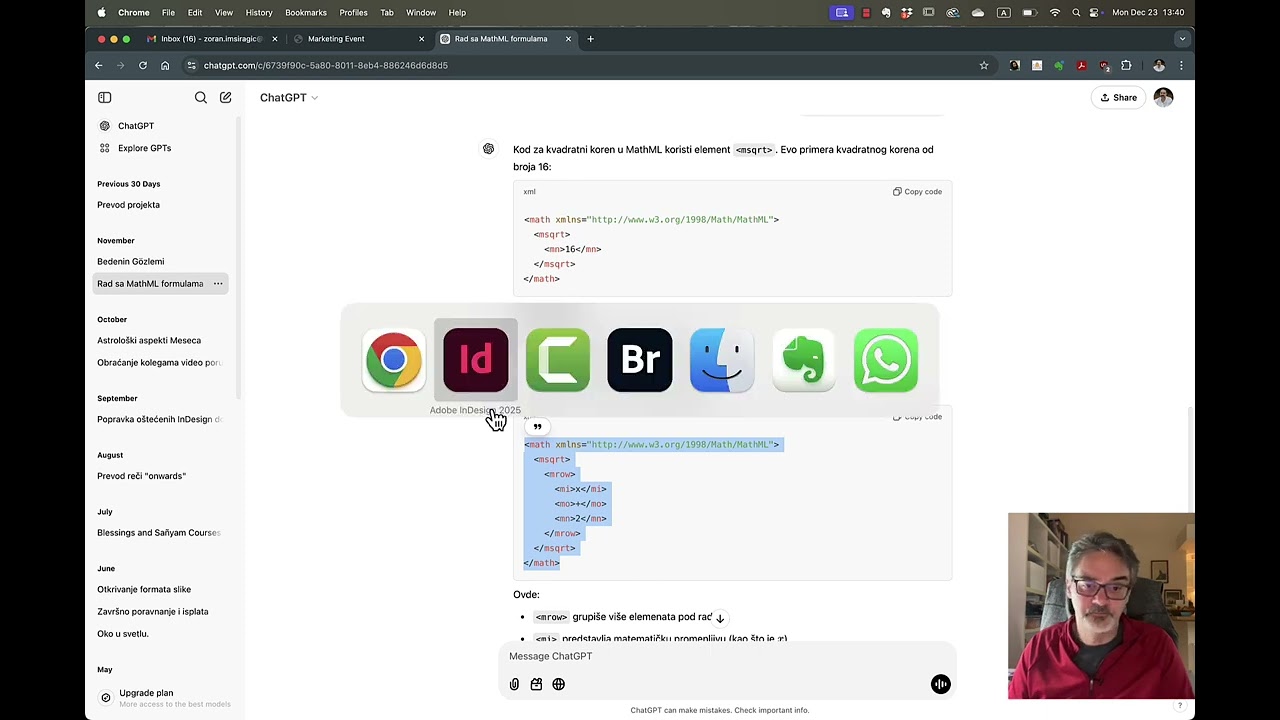Open the profiles dropdown via Zoran's avatar
Viewport: 1280px width, 720px height.
1158,65
